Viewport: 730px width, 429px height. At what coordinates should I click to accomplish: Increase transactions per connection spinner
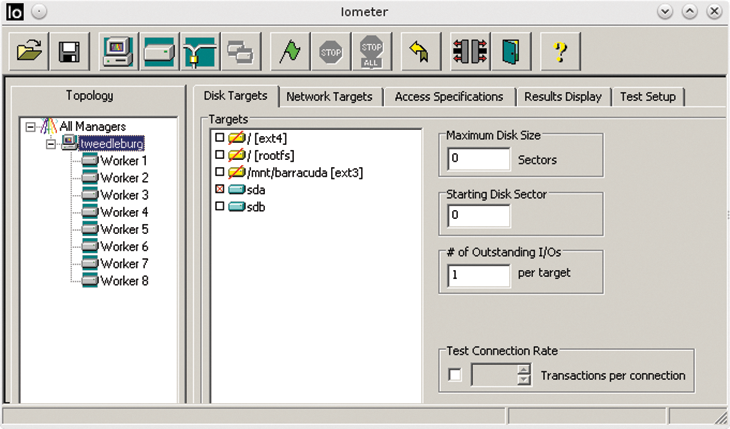pos(524,370)
